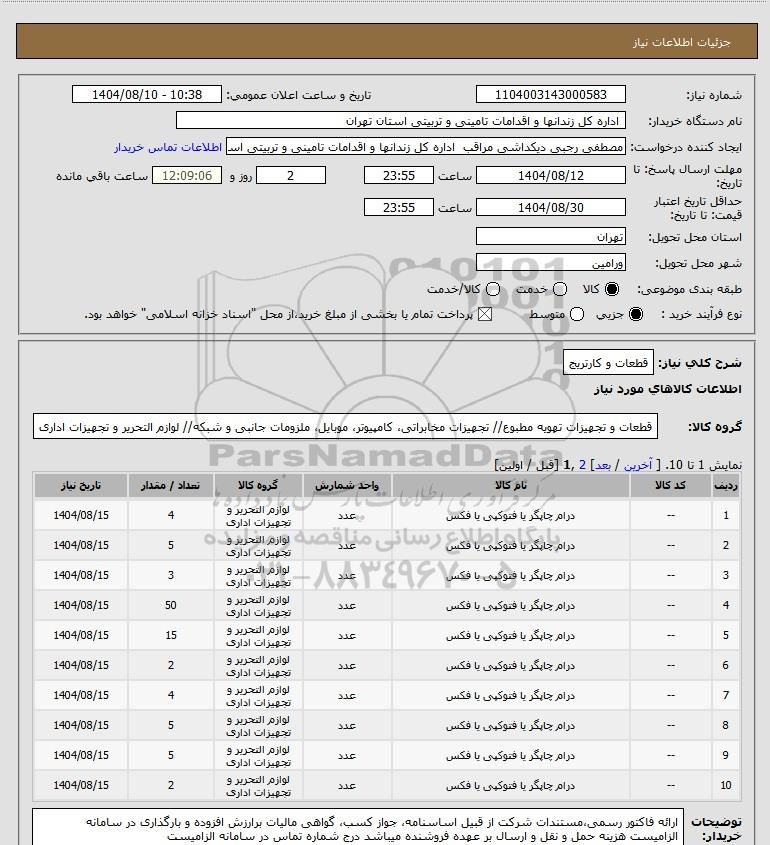The width and height of the screenshot is (770, 845).
Task: Click row number 6 cell
Action: [725, 666]
